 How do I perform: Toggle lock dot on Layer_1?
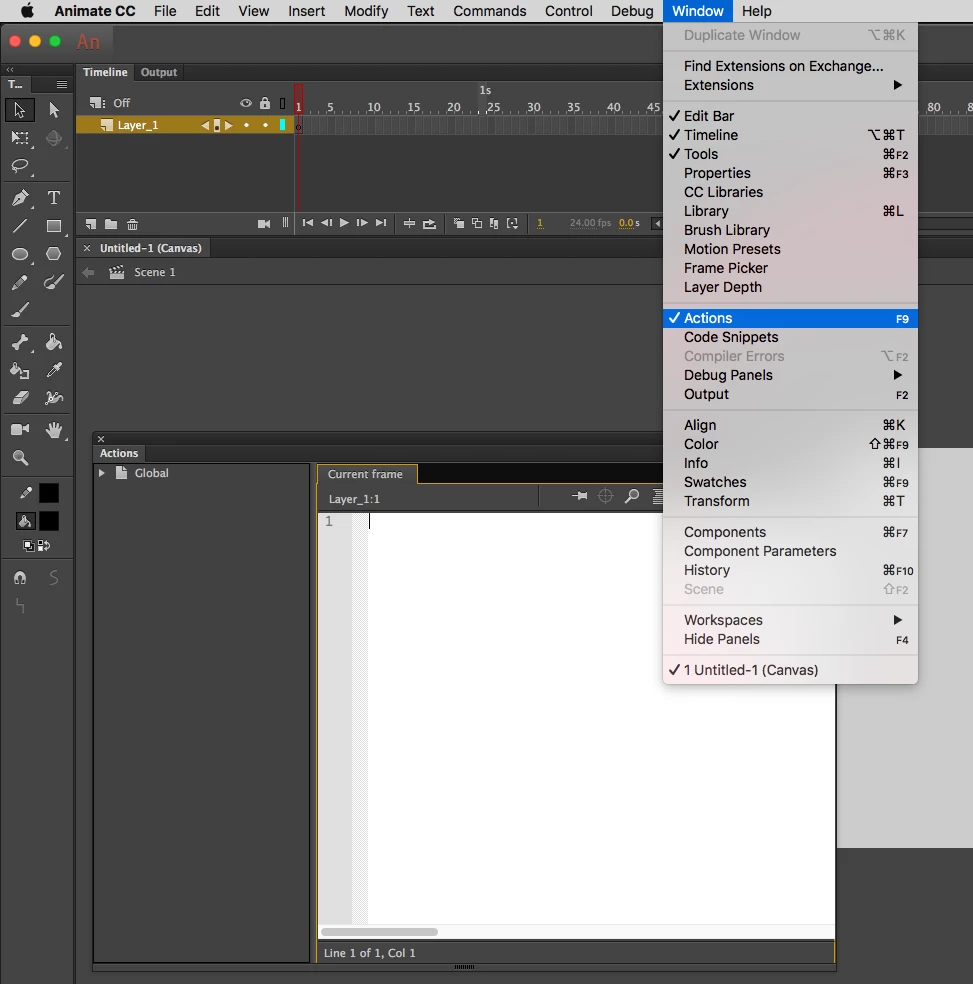266,125
